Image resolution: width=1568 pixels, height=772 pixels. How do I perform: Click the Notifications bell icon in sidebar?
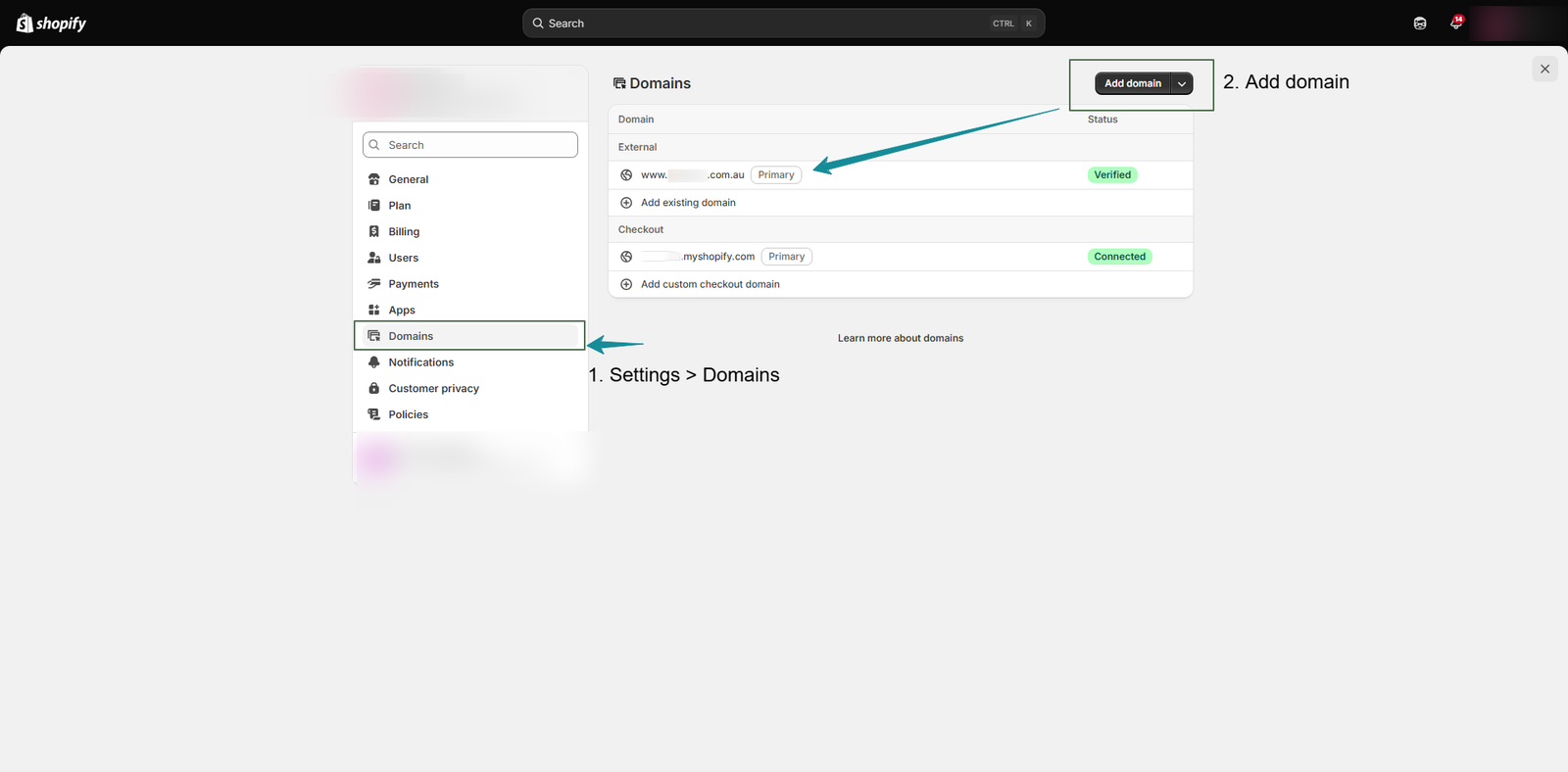pyautogui.click(x=373, y=362)
